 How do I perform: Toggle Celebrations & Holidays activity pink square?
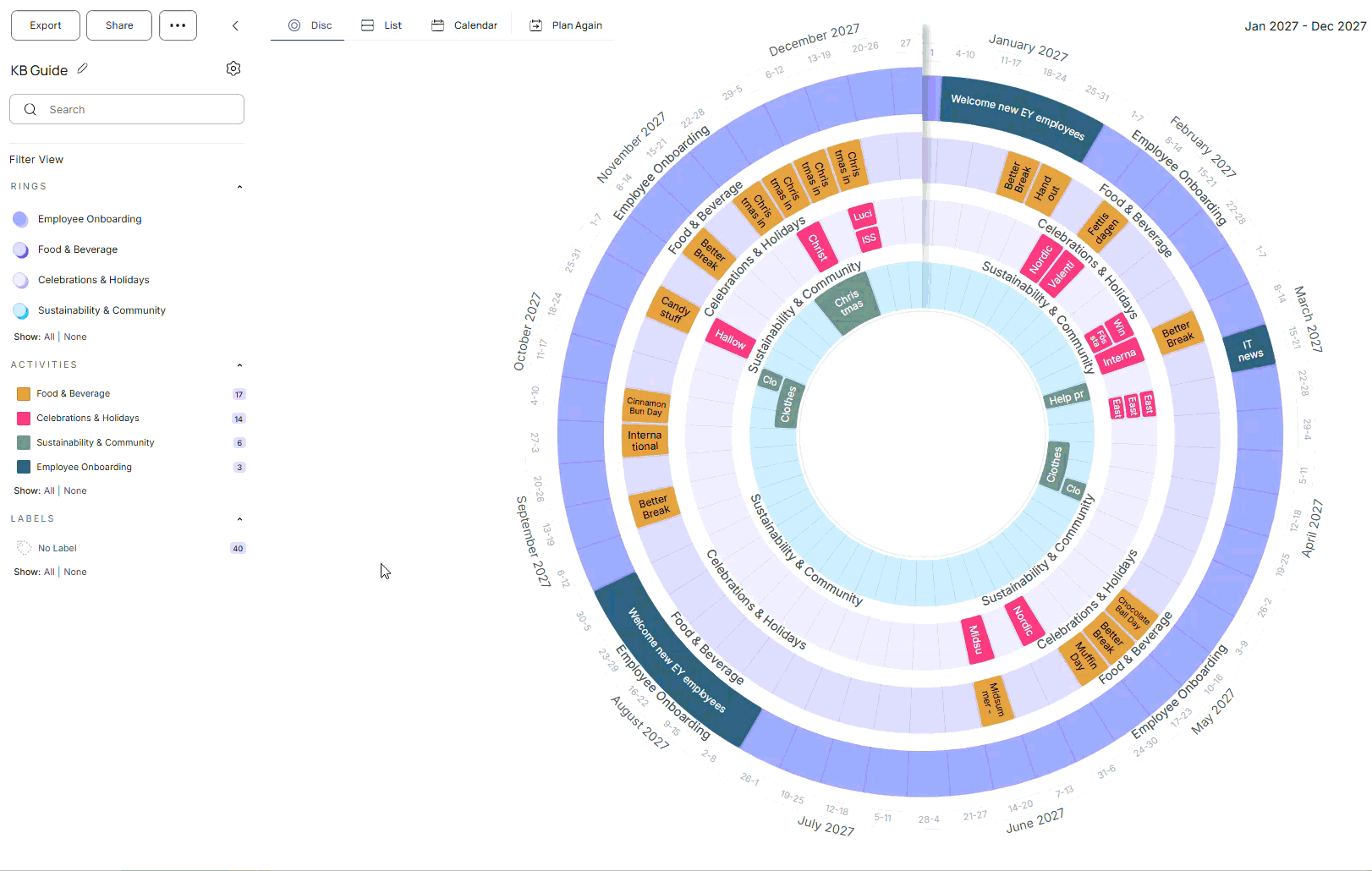click(24, 419)
